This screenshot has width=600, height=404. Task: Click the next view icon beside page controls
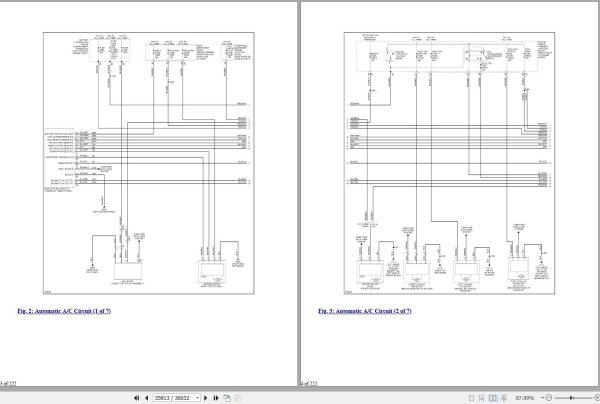(x=238, y=398)
